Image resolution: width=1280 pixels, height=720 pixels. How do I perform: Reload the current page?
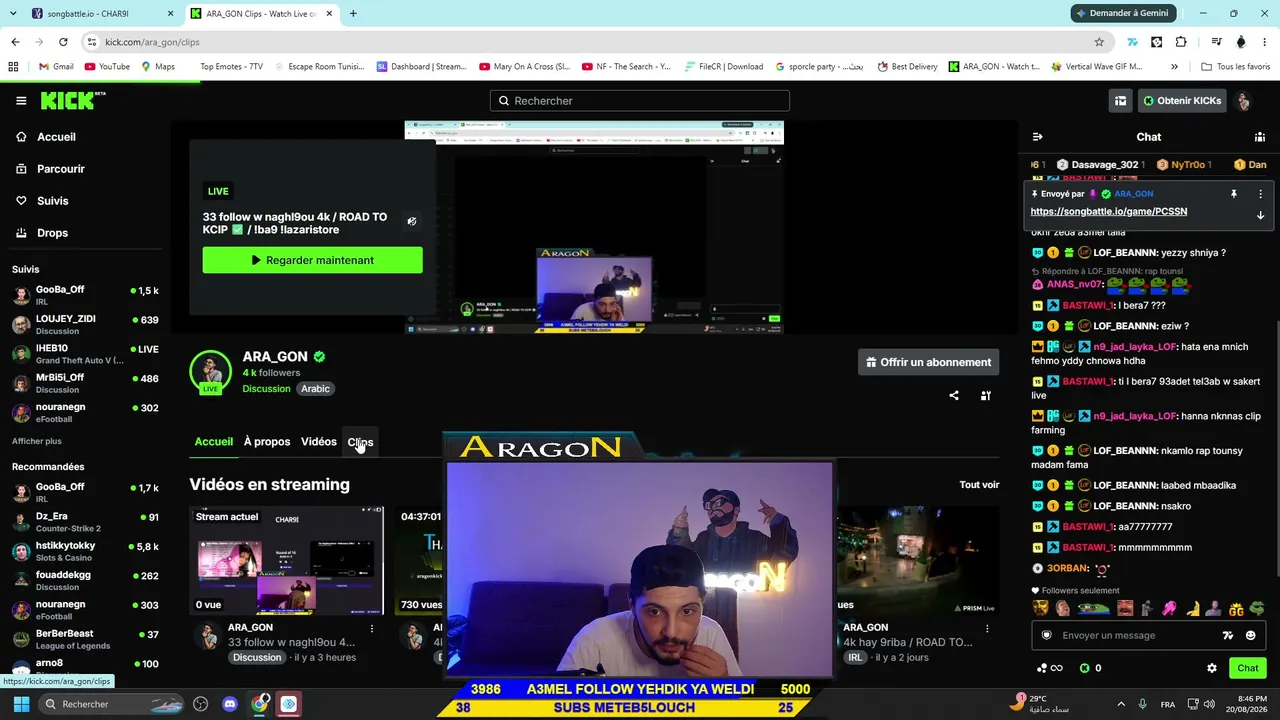click(x=63, y=42)
